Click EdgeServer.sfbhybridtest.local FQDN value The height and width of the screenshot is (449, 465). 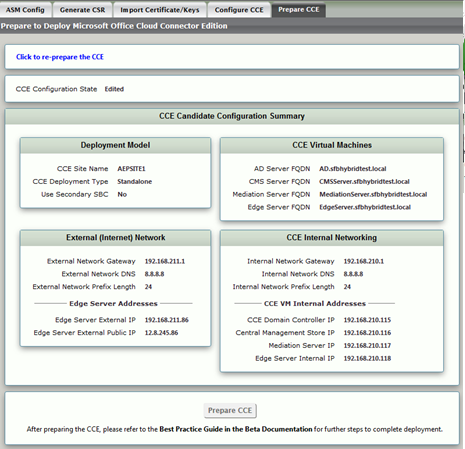[365, 207]
